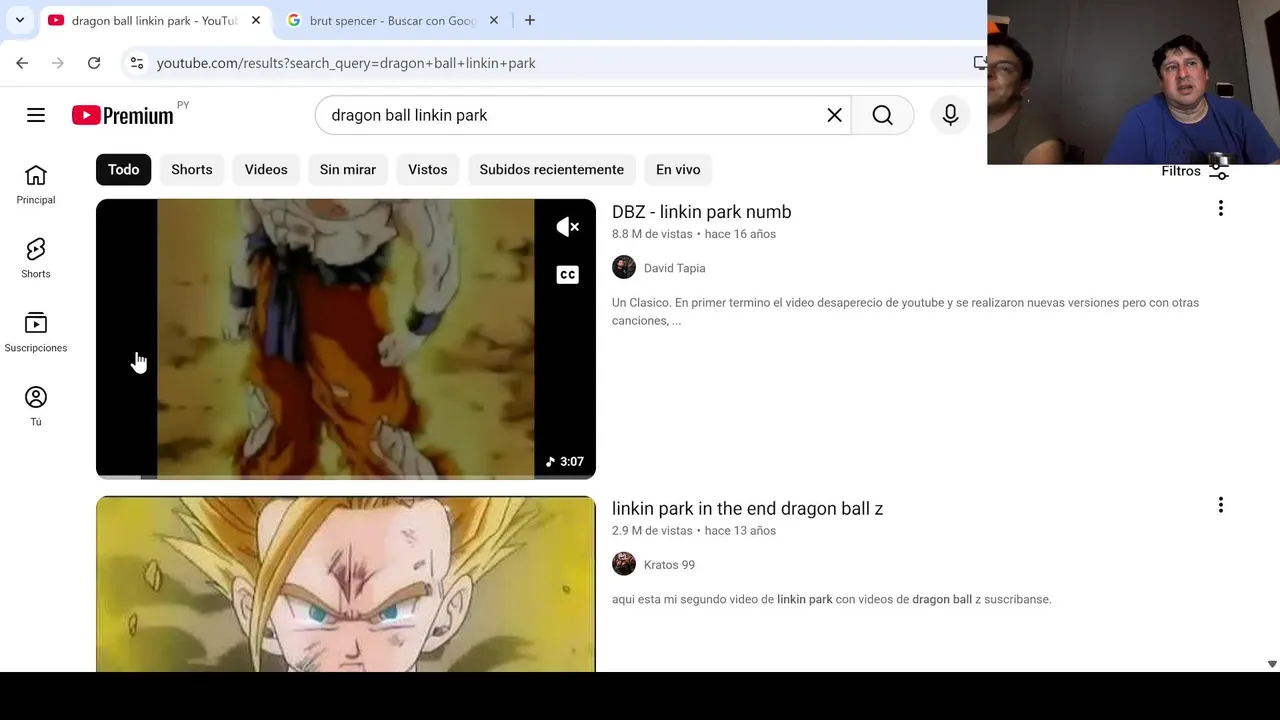Go forward in browser history

click(58, 63)
